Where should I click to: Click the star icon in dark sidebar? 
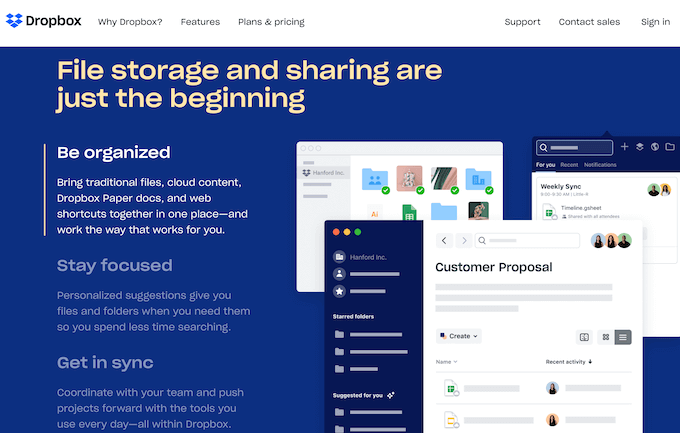click(x=339, y=291)
